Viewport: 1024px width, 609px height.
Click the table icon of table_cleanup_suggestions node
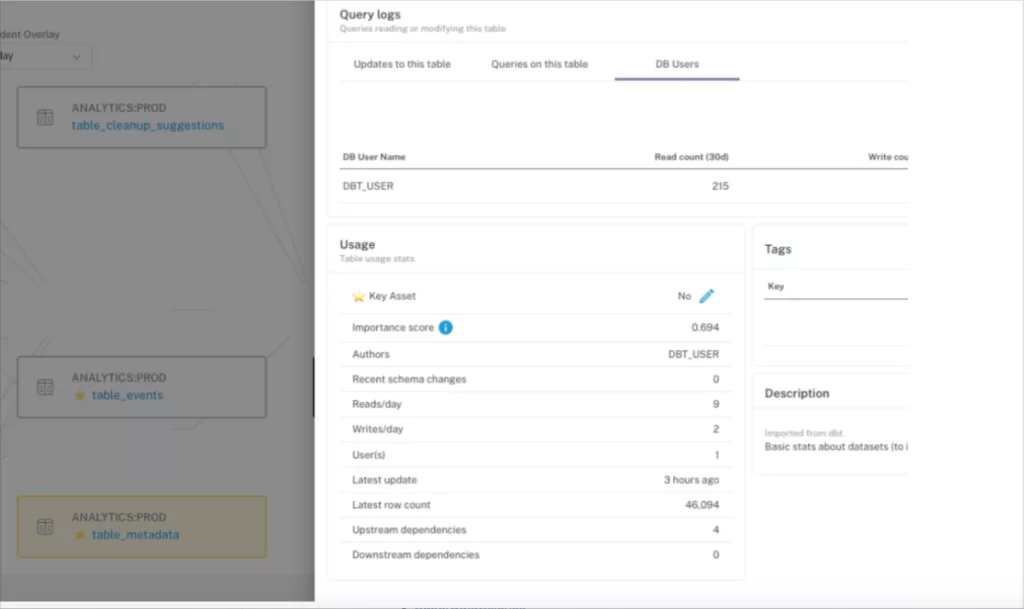tap(45, 117)
